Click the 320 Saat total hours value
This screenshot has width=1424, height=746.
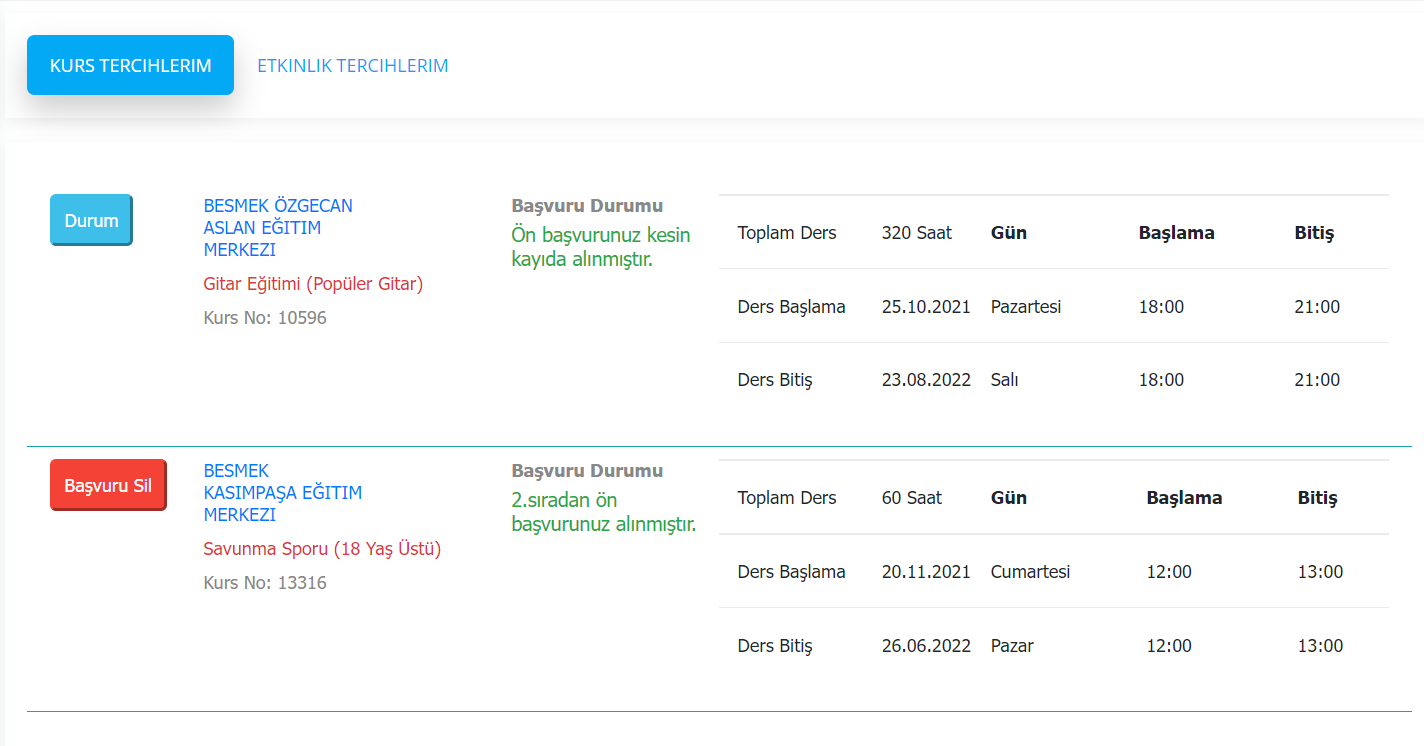[916, 233]
